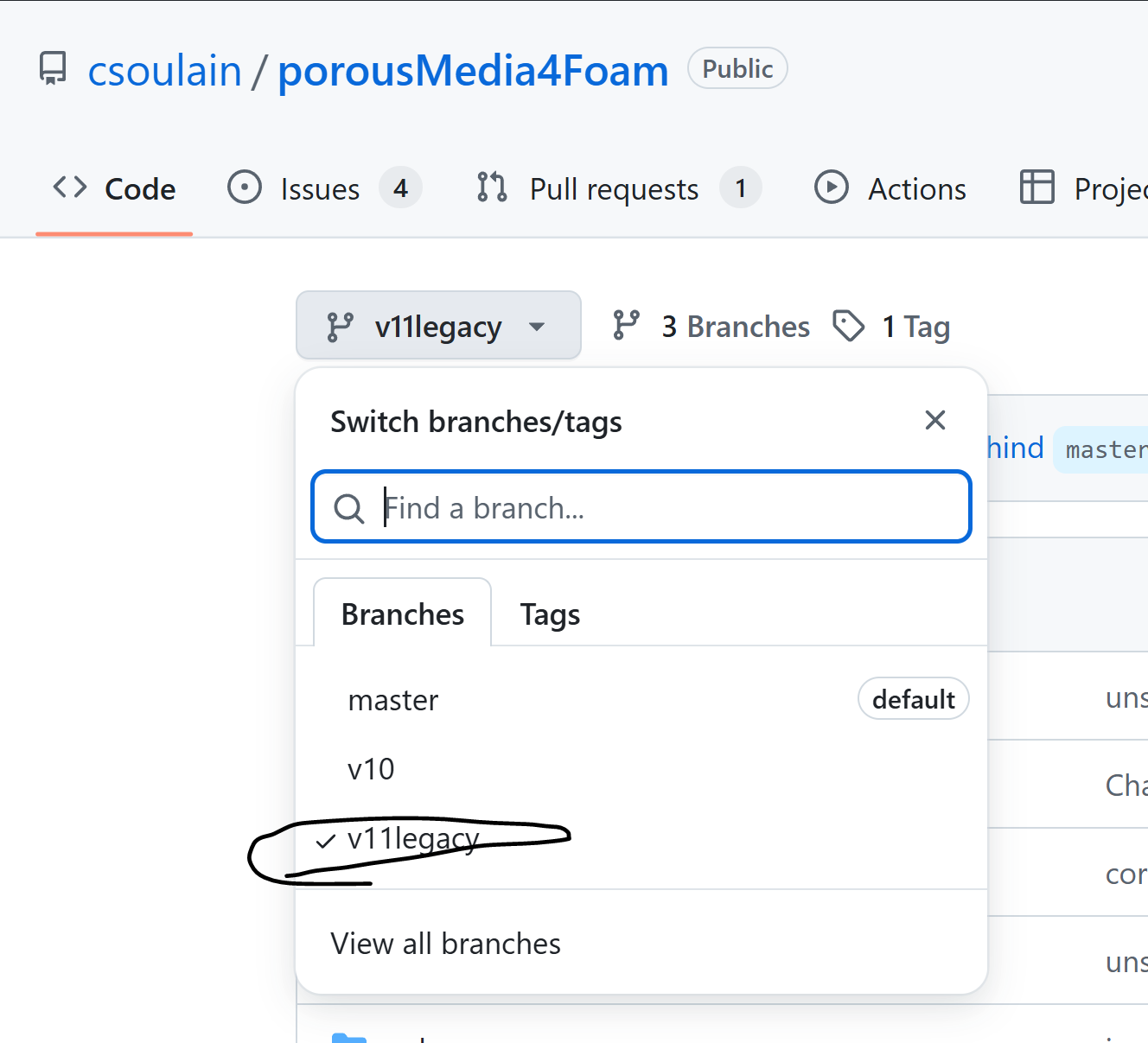Viewport: 1148px width, 1043px height.
Task: View the 3 Branches page
Action: pyautogui.click(x=735, y=327)
